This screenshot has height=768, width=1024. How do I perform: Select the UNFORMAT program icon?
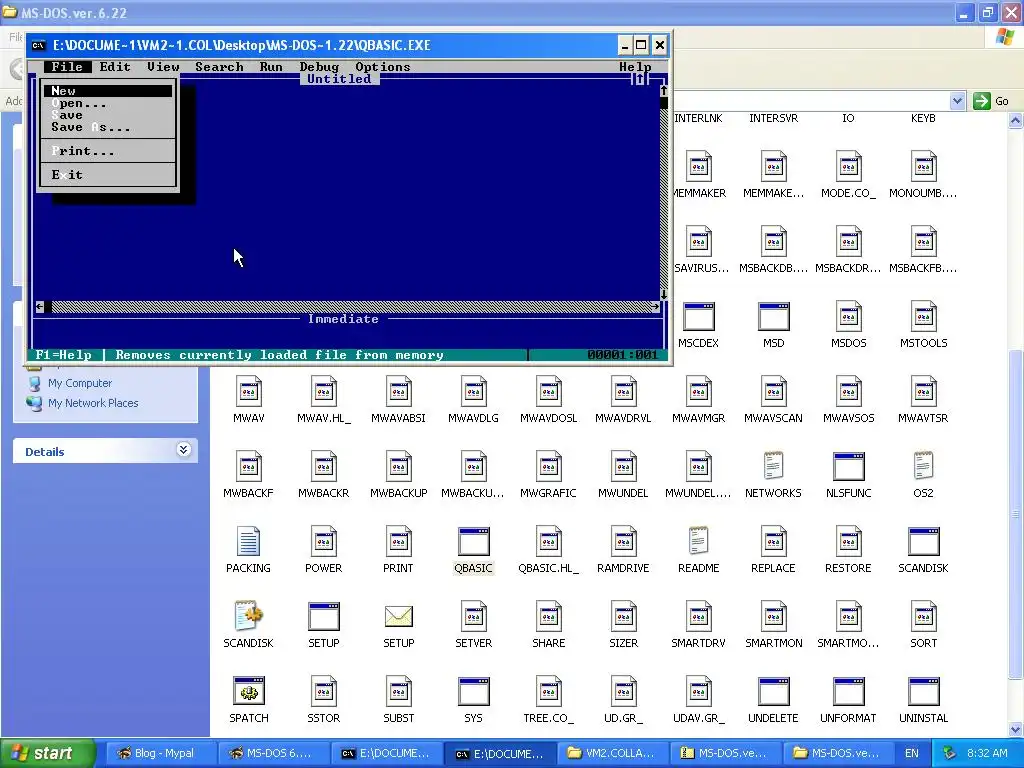[x=848, y=692]
